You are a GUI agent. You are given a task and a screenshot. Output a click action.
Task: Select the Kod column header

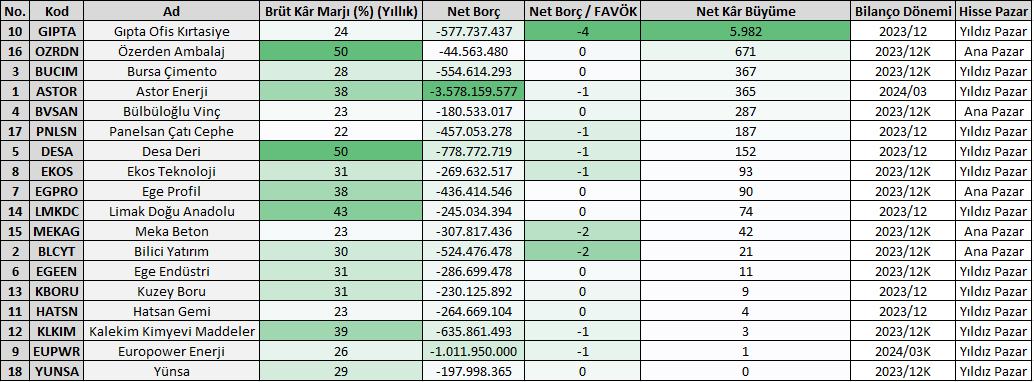57,11
